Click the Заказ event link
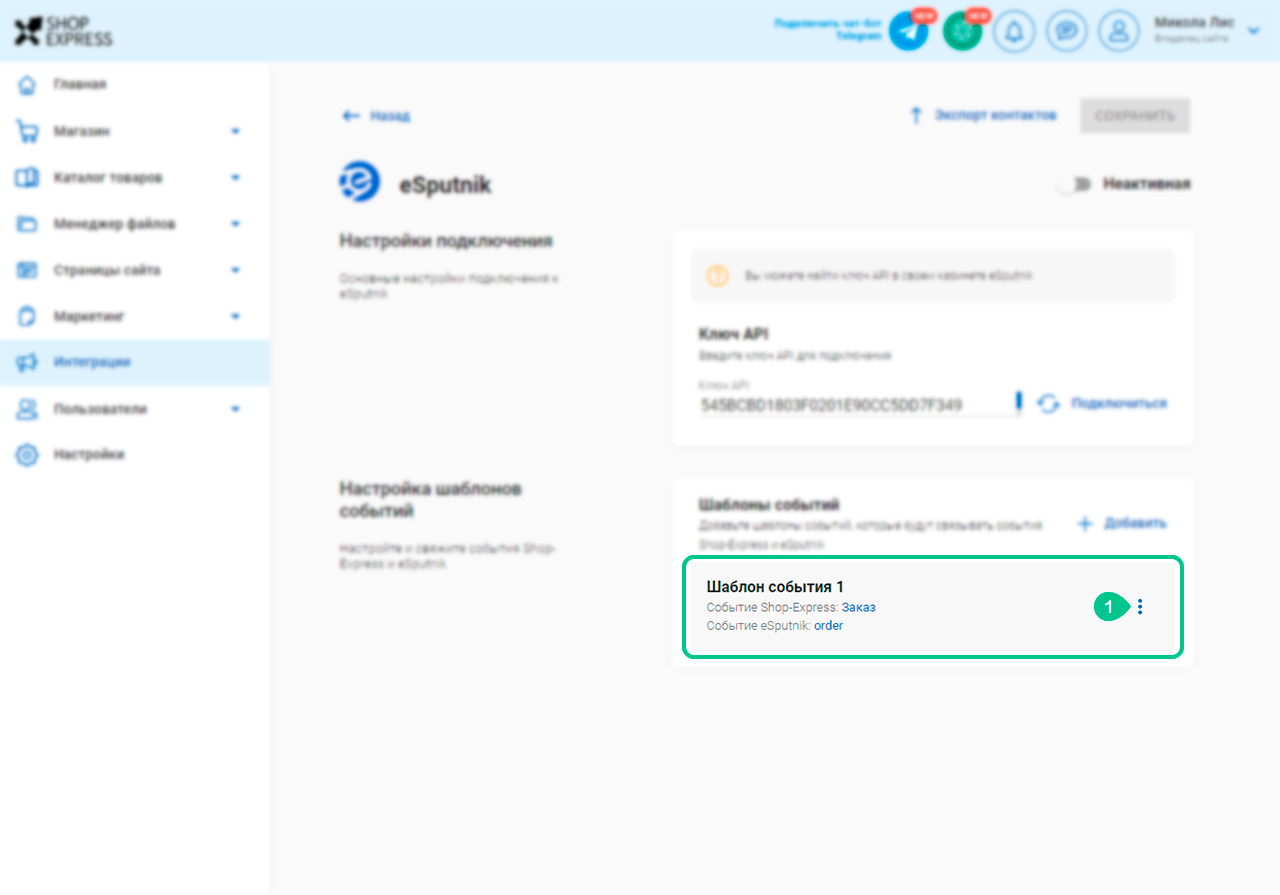This screenshot has width=1280, height=895. coord(858,607)
